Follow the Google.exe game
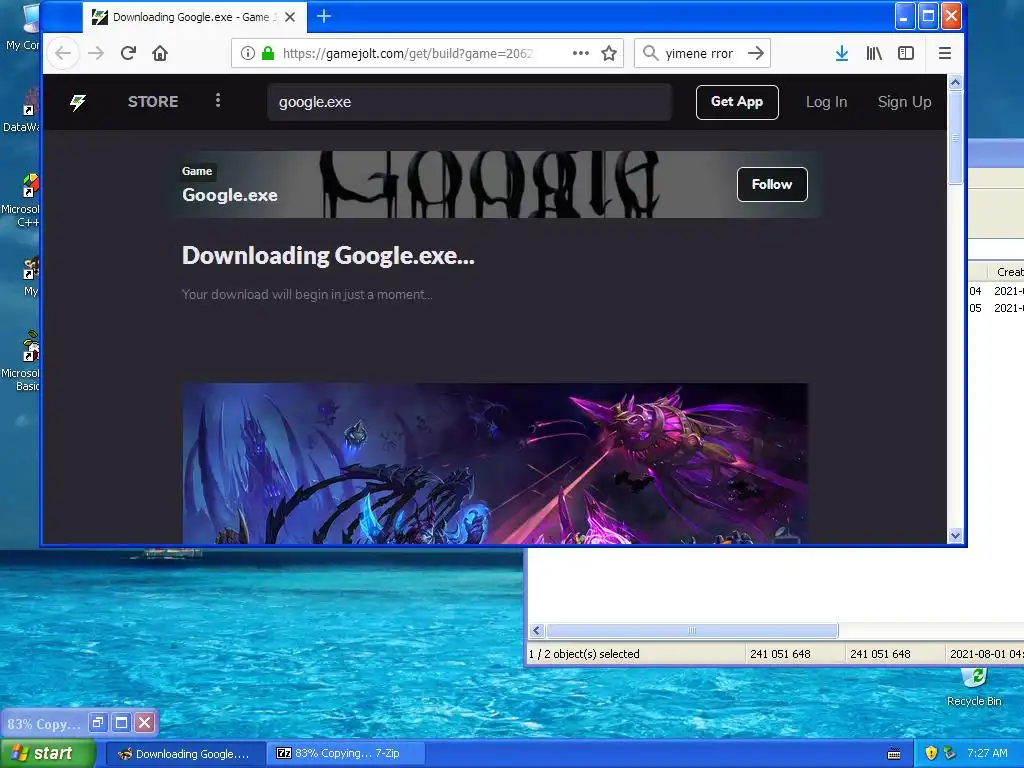Viewport: 1024px width, 768px height. point(772,184)
